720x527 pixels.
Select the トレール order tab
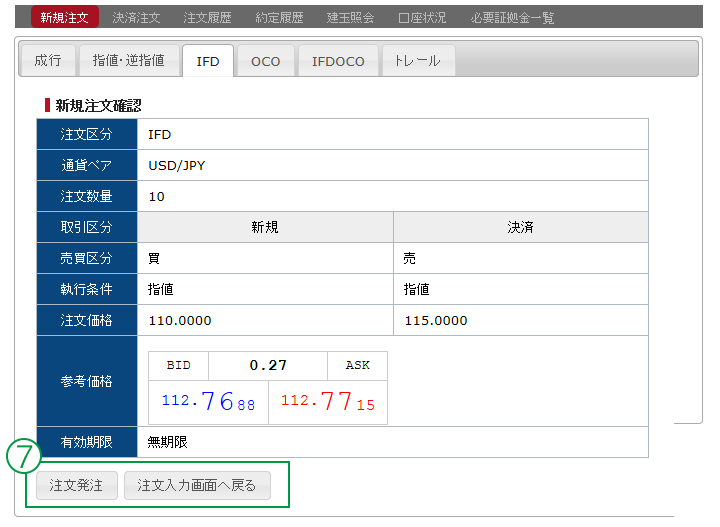coord(418,61)
